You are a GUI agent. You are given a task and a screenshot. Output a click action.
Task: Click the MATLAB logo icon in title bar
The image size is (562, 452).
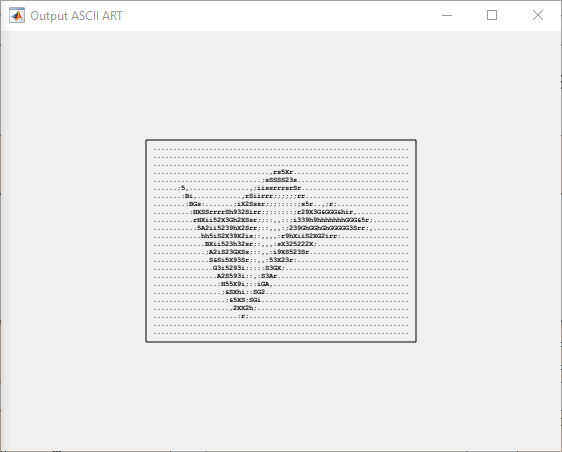[17, 15]
